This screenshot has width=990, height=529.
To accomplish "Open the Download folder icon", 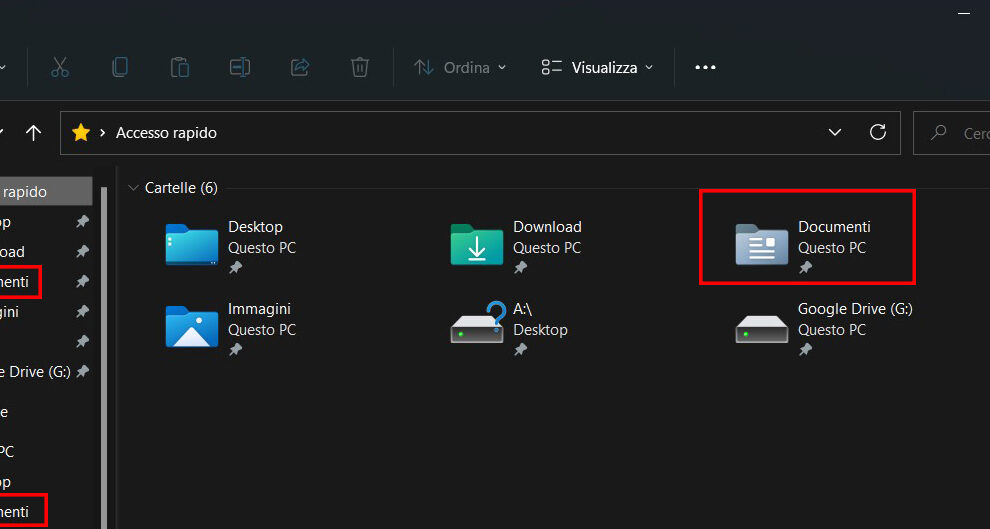I will (477, 244).
